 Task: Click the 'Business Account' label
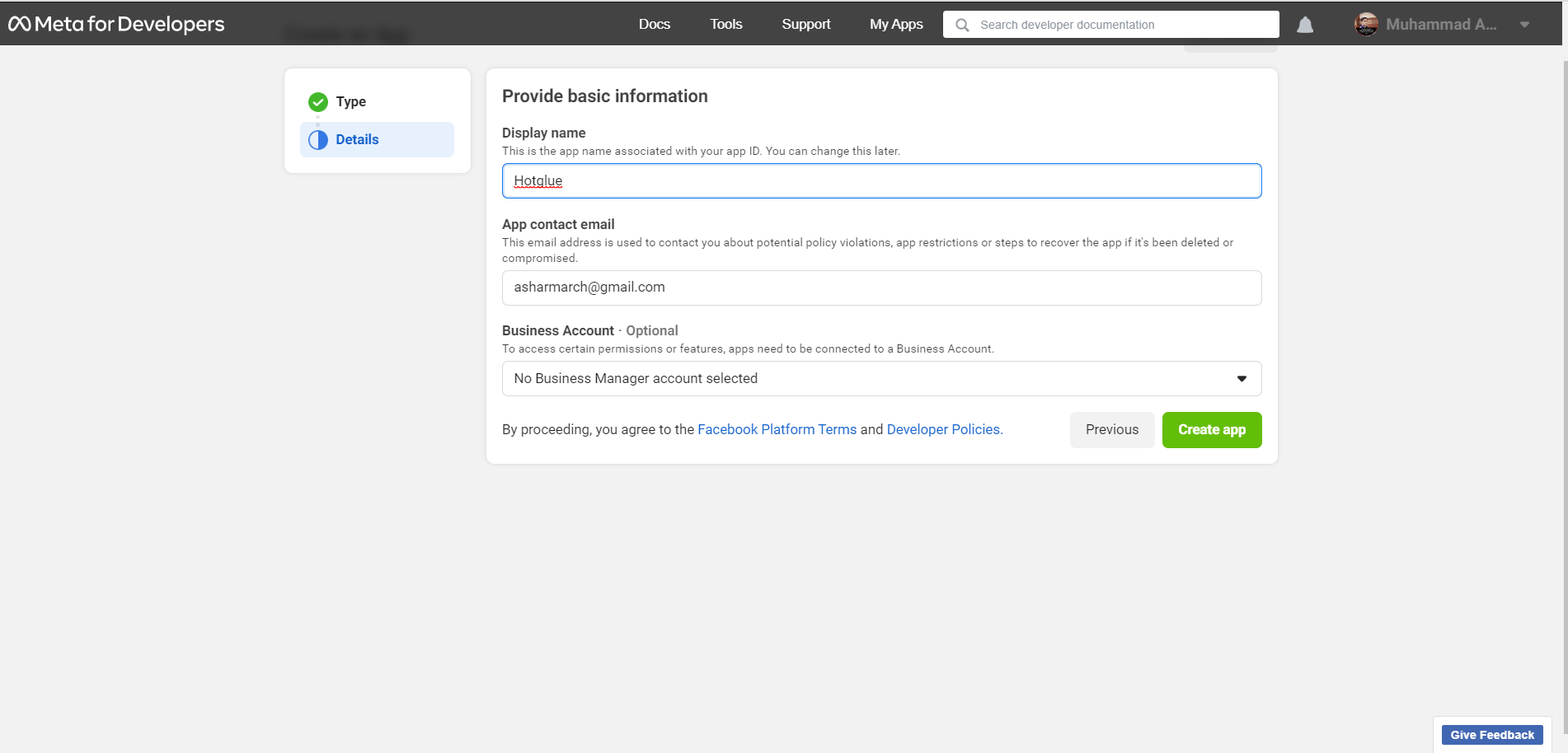pos(558,330)
